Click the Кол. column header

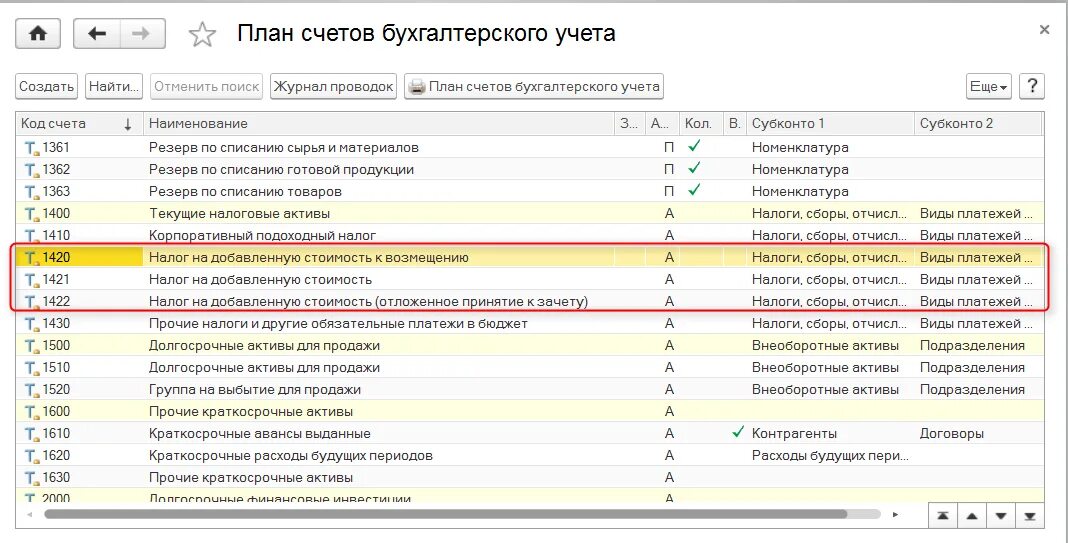click(x=700, y=123)
